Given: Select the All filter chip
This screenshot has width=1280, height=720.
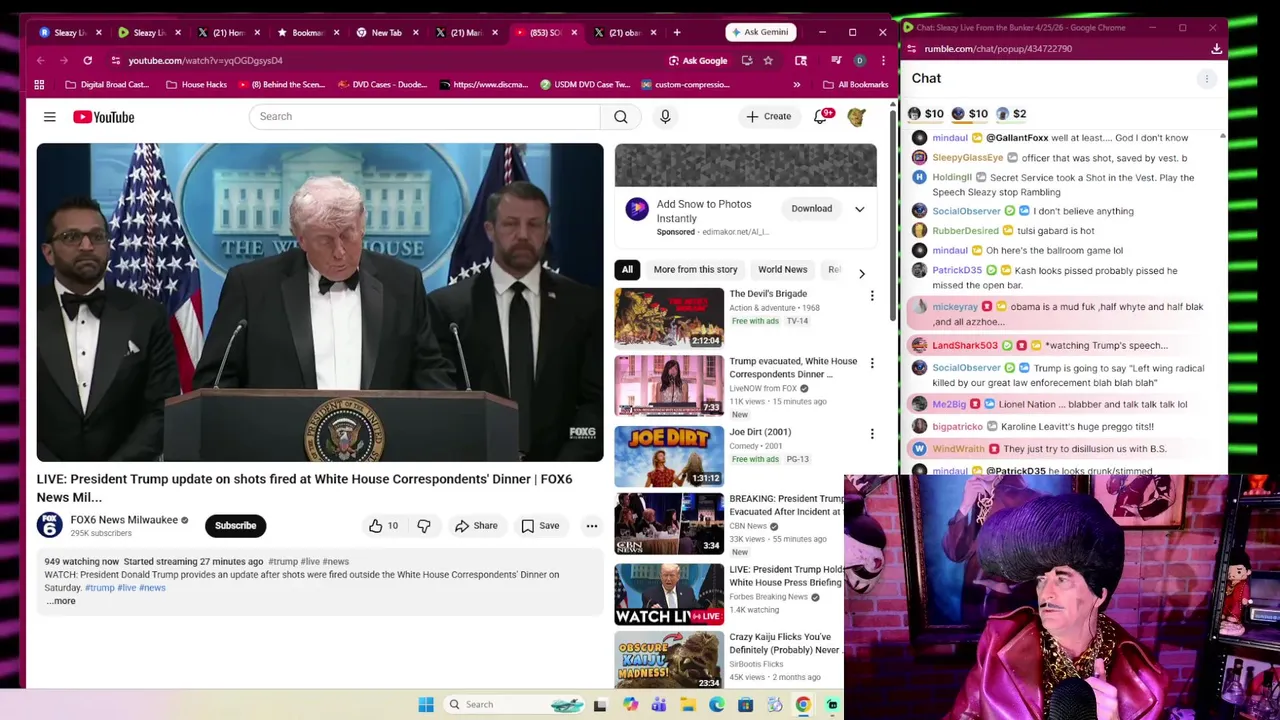Looking at the screenshot, I should coord(627,270).
